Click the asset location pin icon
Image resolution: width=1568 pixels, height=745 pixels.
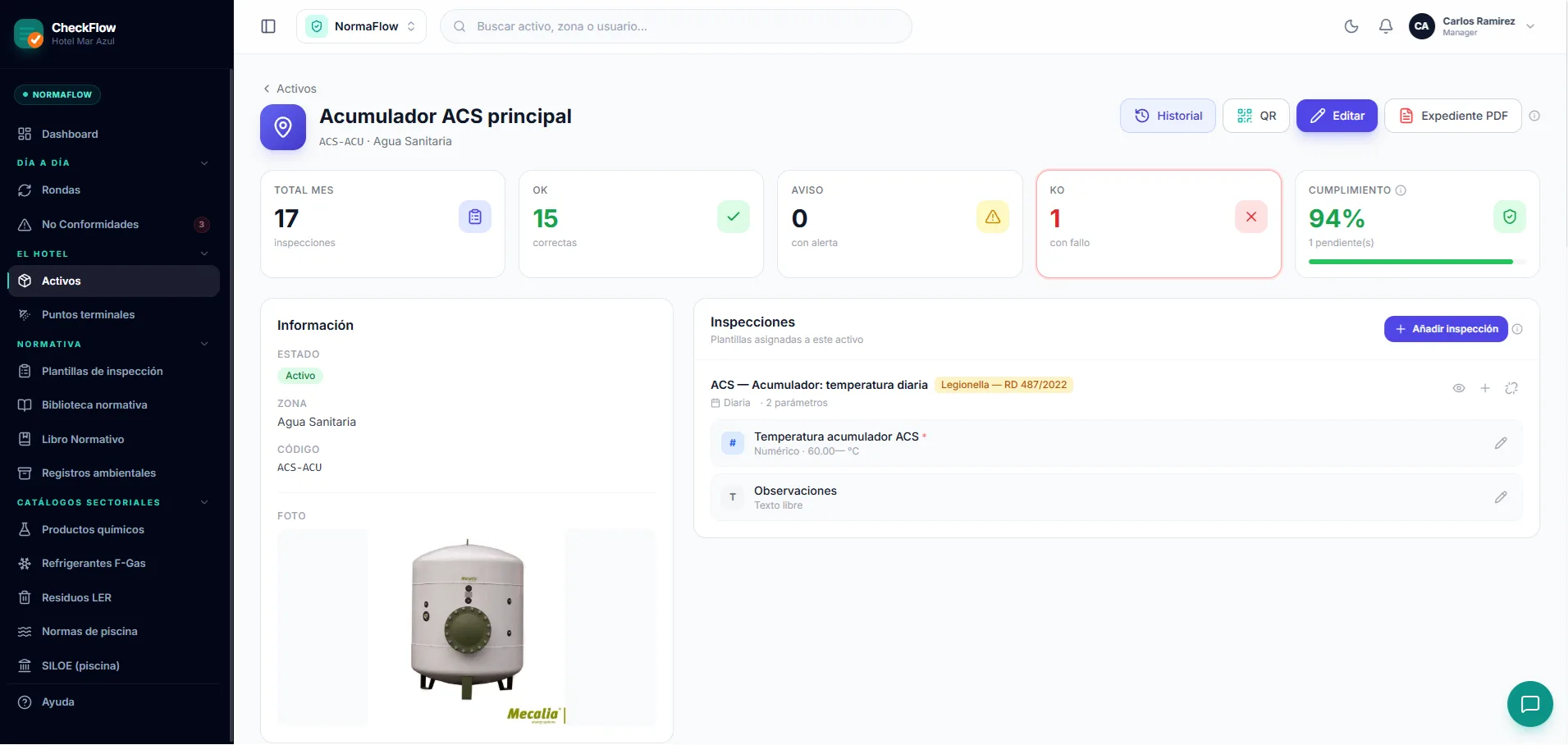coord(283,127)
